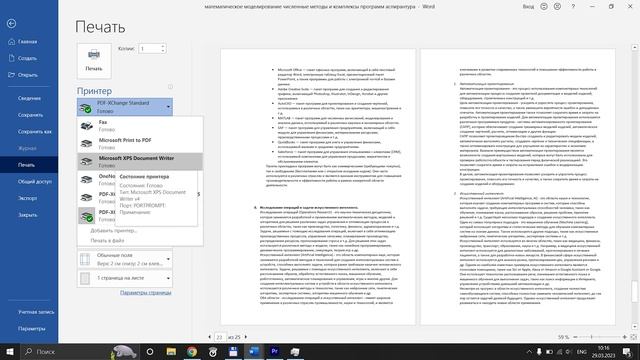This screenshot has height=360, width=640.
Task: Click Microsoft Print to PDF printer icon
Action: (86, 144)
